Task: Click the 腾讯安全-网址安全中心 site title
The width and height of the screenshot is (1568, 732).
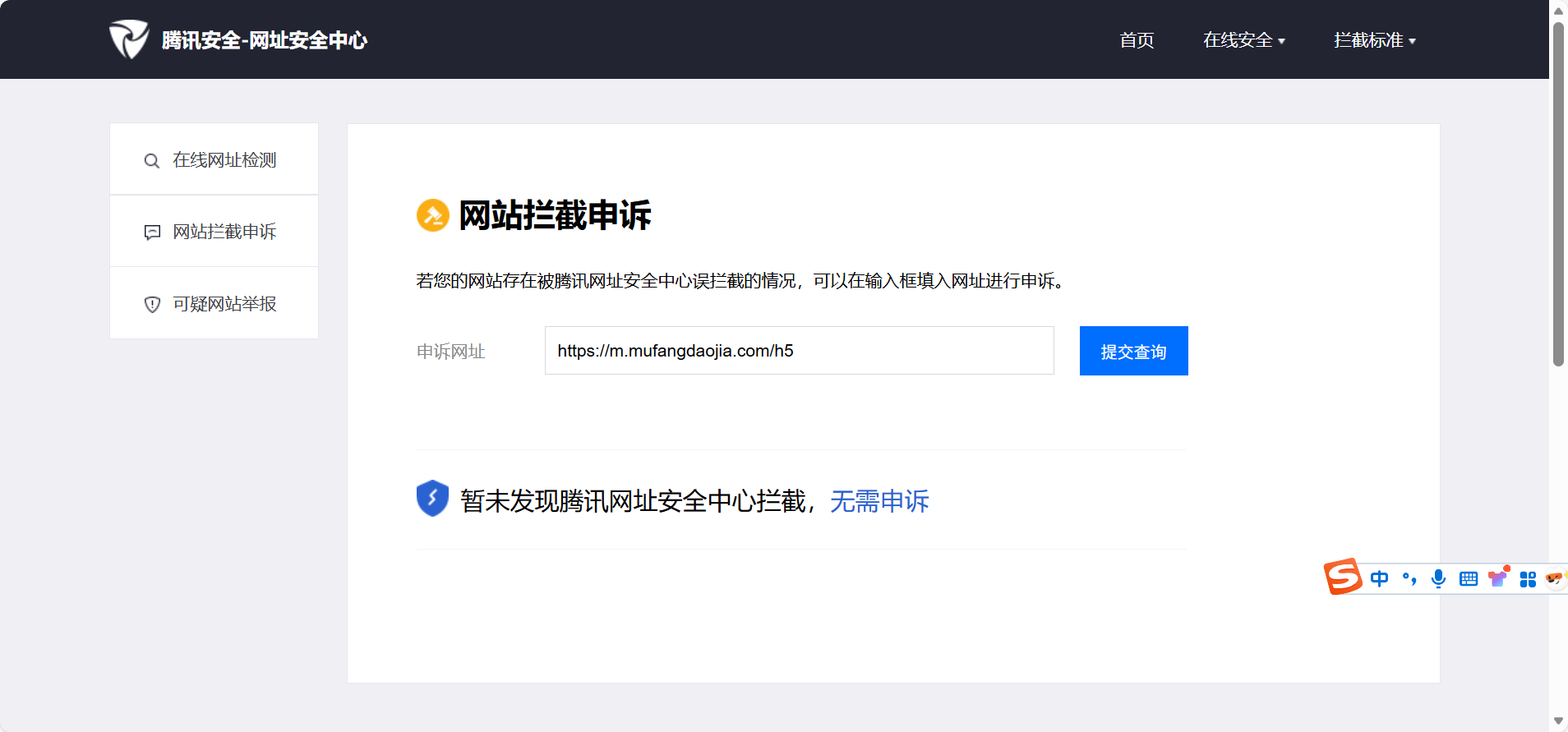Action: [265, 40]
